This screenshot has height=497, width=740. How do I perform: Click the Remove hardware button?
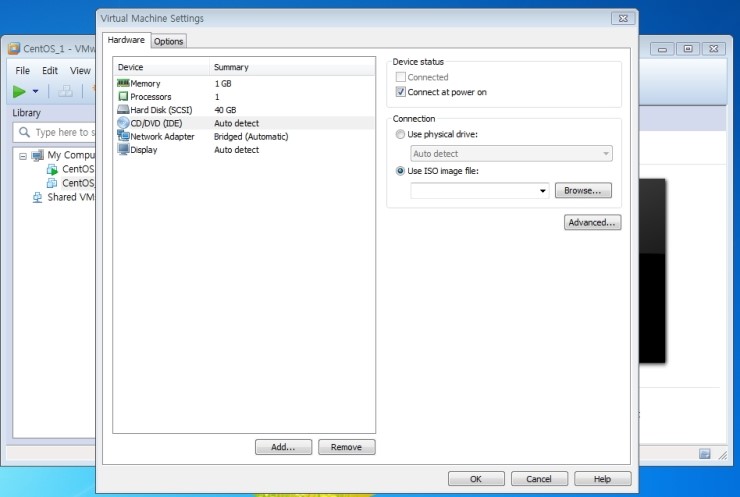(x=346, y=447)
